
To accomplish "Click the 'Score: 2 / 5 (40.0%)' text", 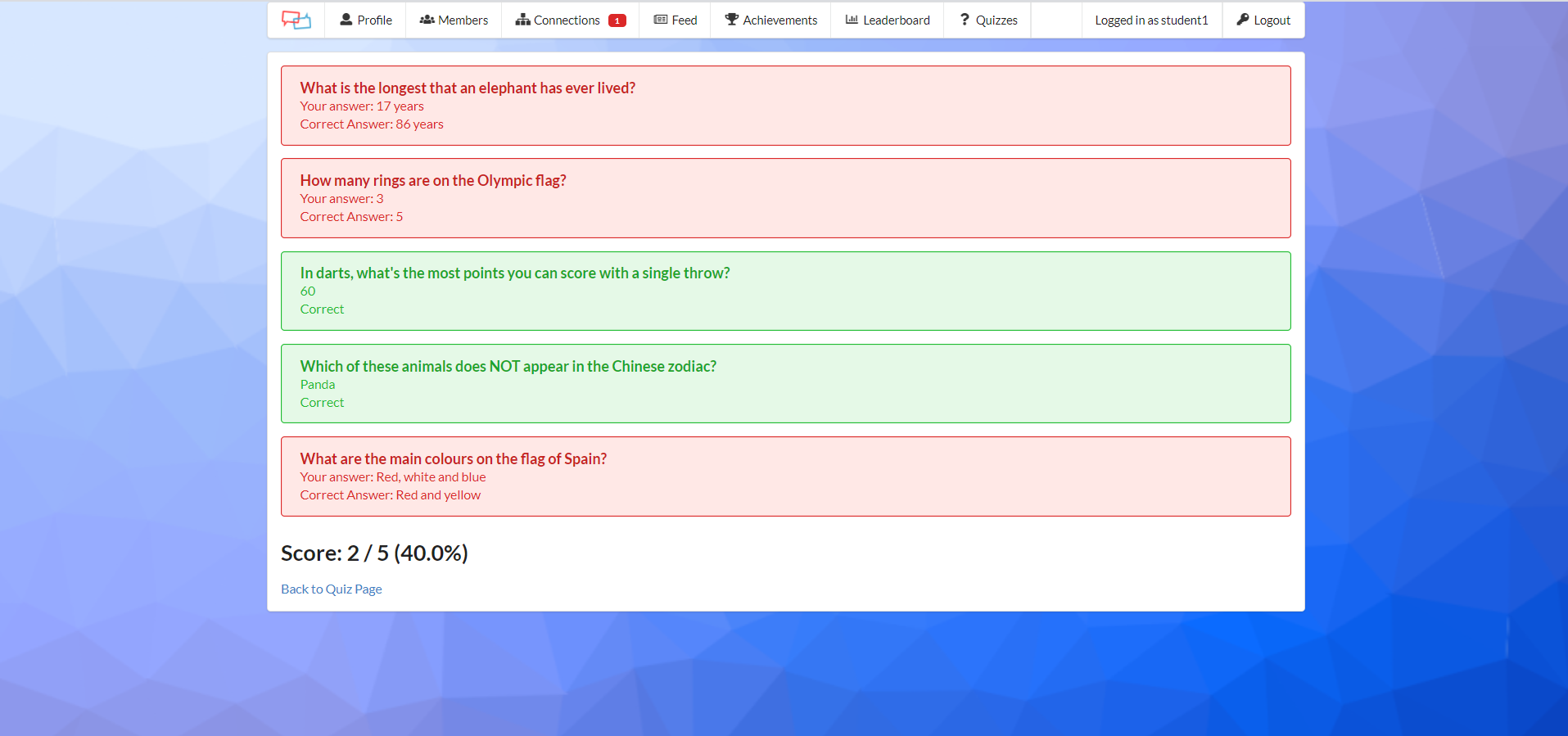I will (x=374, y=553).
